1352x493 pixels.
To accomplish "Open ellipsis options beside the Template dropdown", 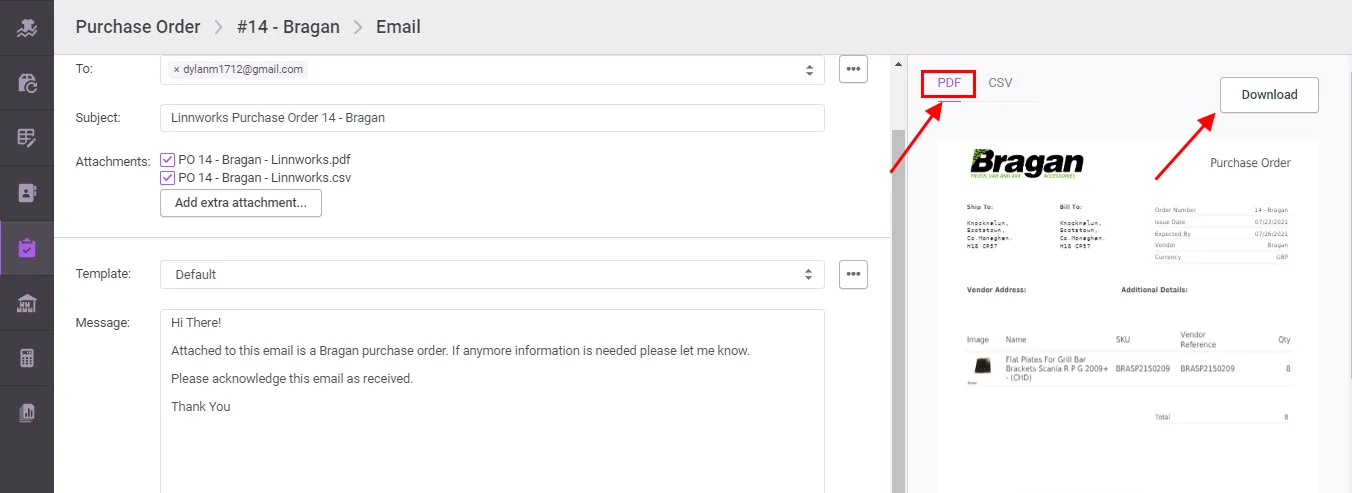I will [853, 274].
